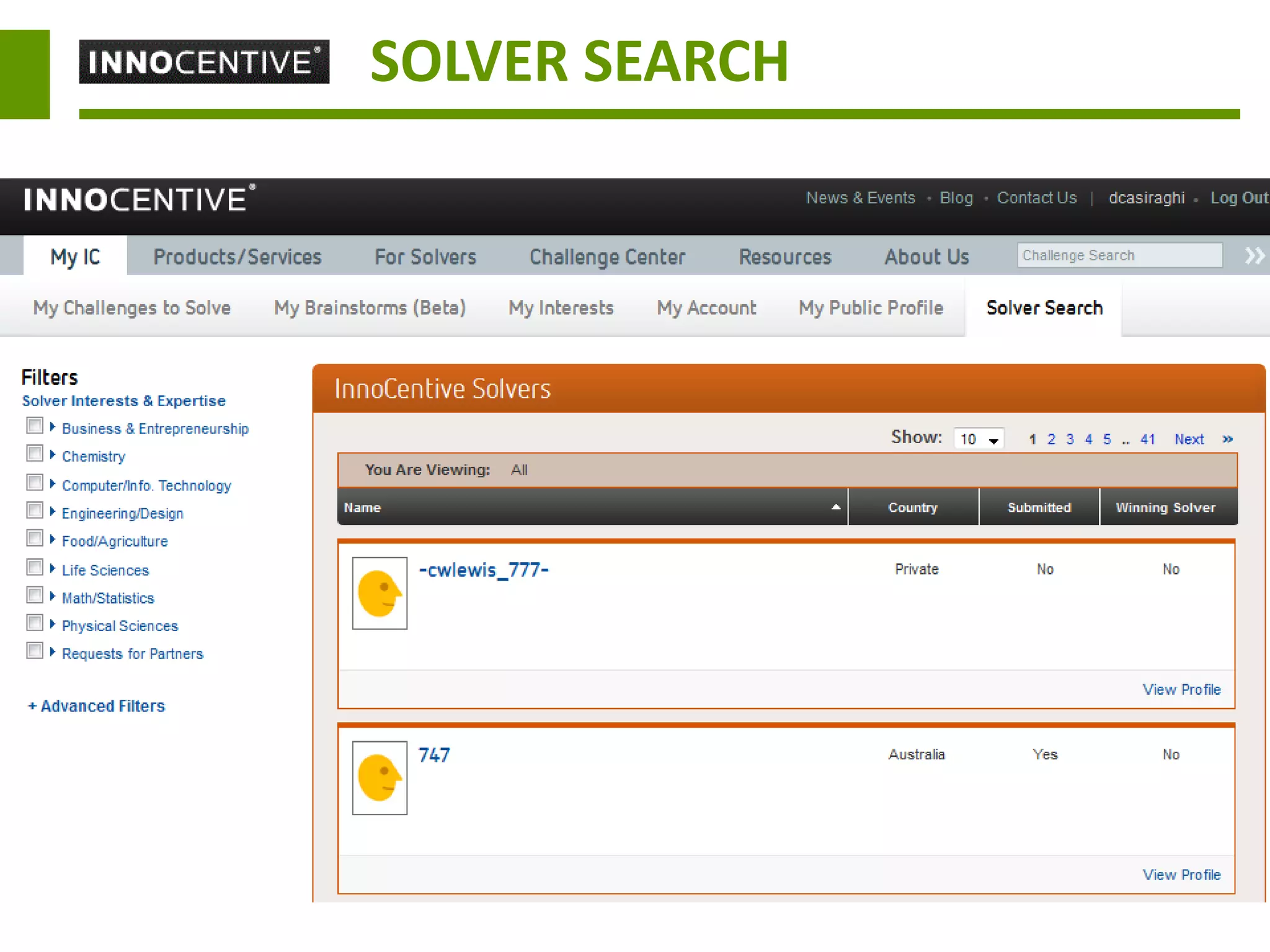Sort by the Country column header
The image size is (1270, 952).
click(913, 507)
